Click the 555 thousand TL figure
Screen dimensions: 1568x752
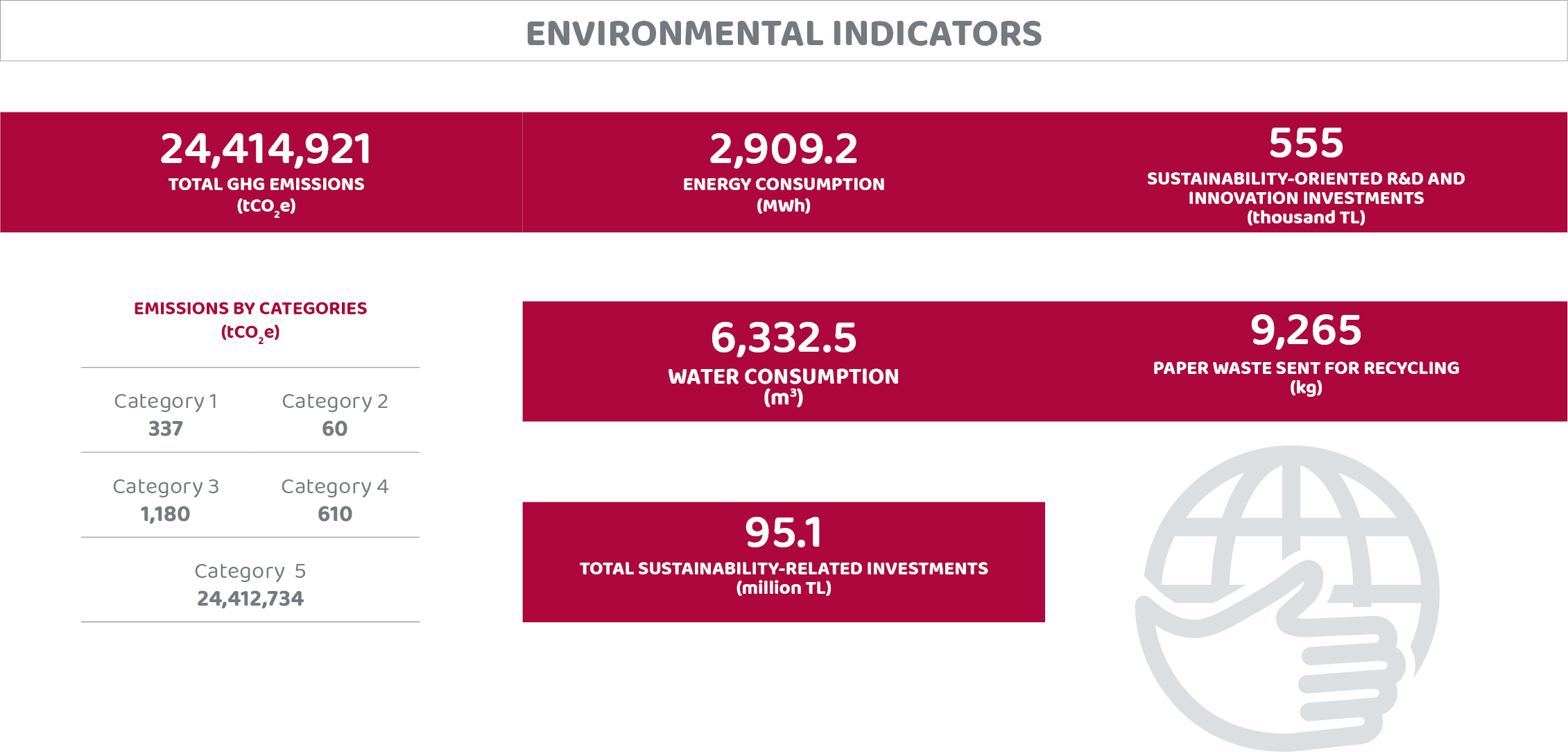coord(1306,143)
